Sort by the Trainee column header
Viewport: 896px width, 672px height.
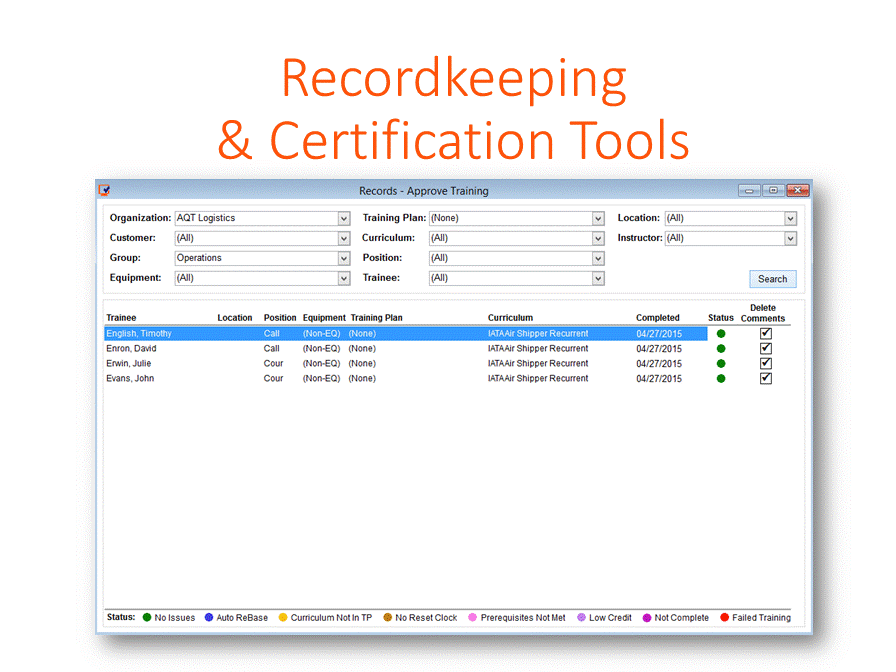(x=122, y=318)
